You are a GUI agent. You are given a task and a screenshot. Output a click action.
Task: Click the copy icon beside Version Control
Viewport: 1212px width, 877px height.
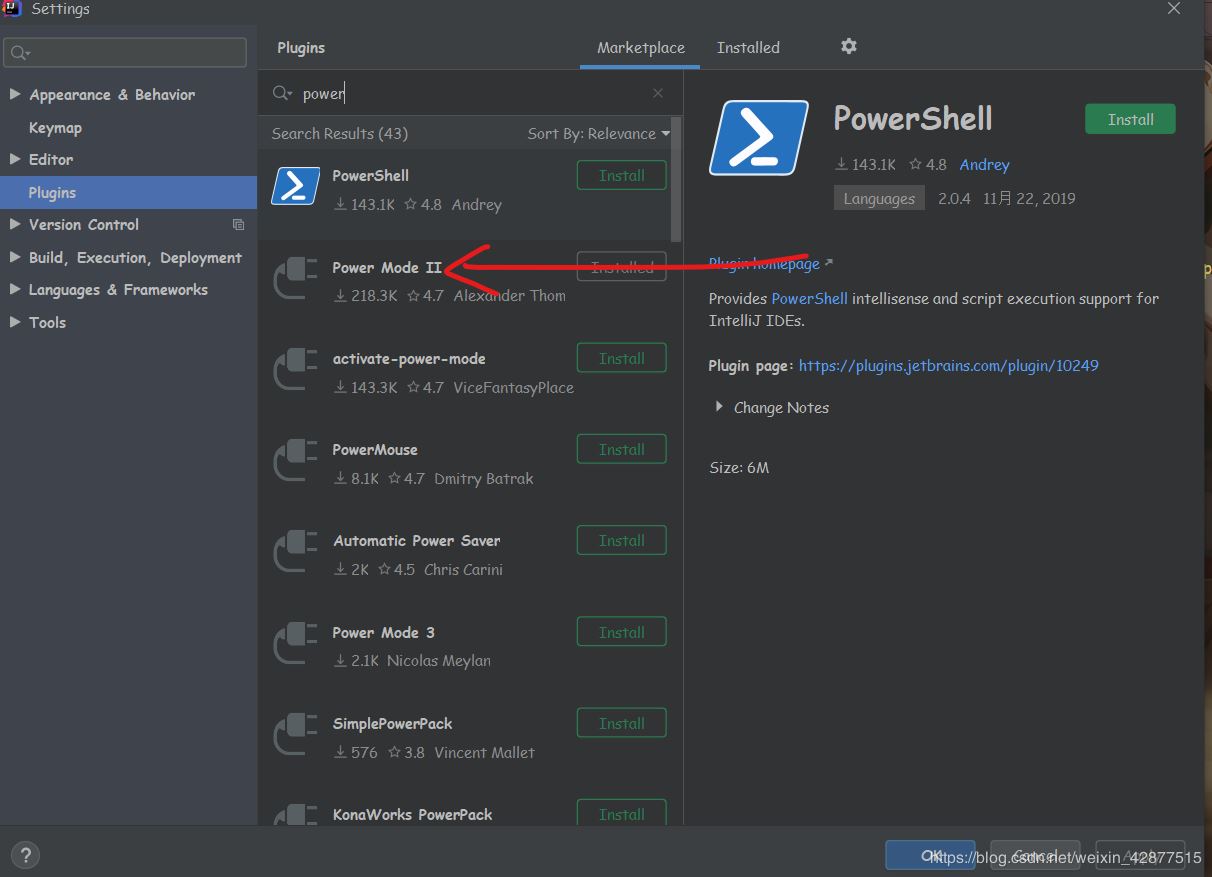[x=238, y=225]
